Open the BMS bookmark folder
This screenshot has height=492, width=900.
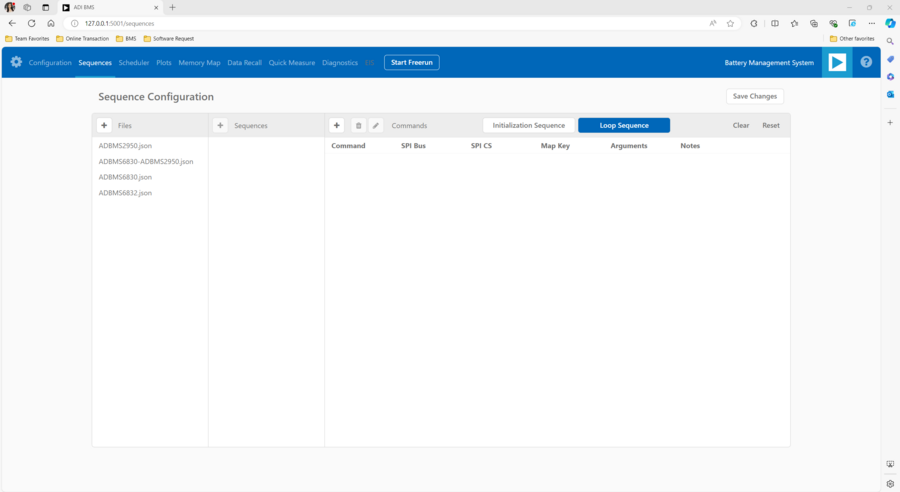click(x=126, y=38)
